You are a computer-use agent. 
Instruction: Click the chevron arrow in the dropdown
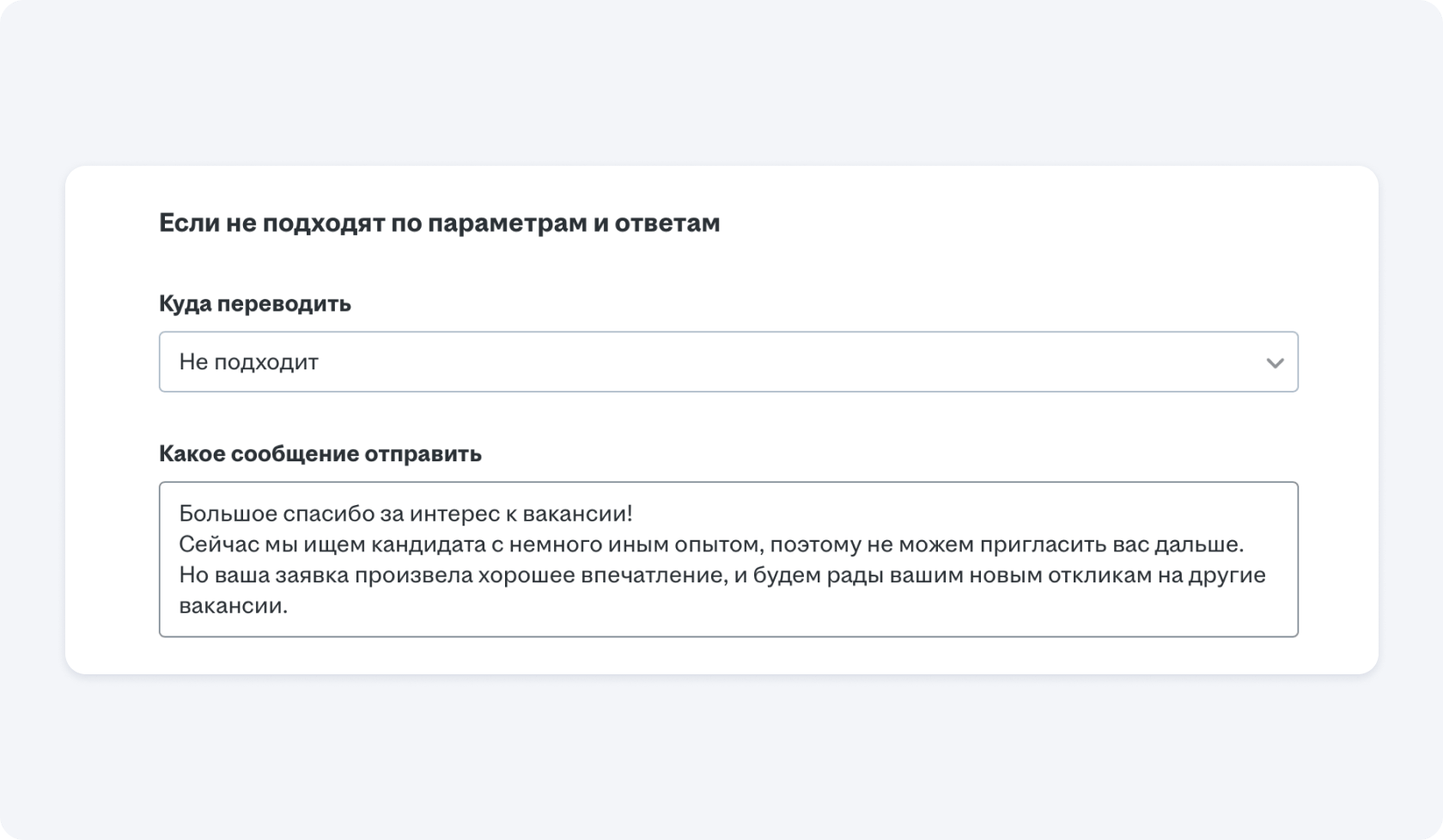point(1275,362)
